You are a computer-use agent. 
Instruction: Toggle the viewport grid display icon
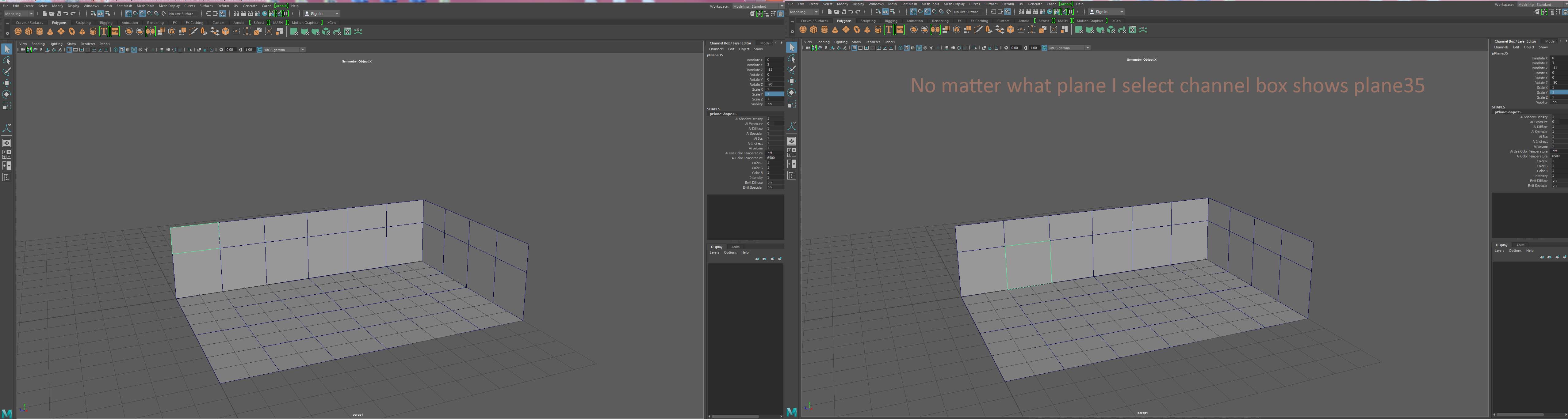[x=69, y=50]
